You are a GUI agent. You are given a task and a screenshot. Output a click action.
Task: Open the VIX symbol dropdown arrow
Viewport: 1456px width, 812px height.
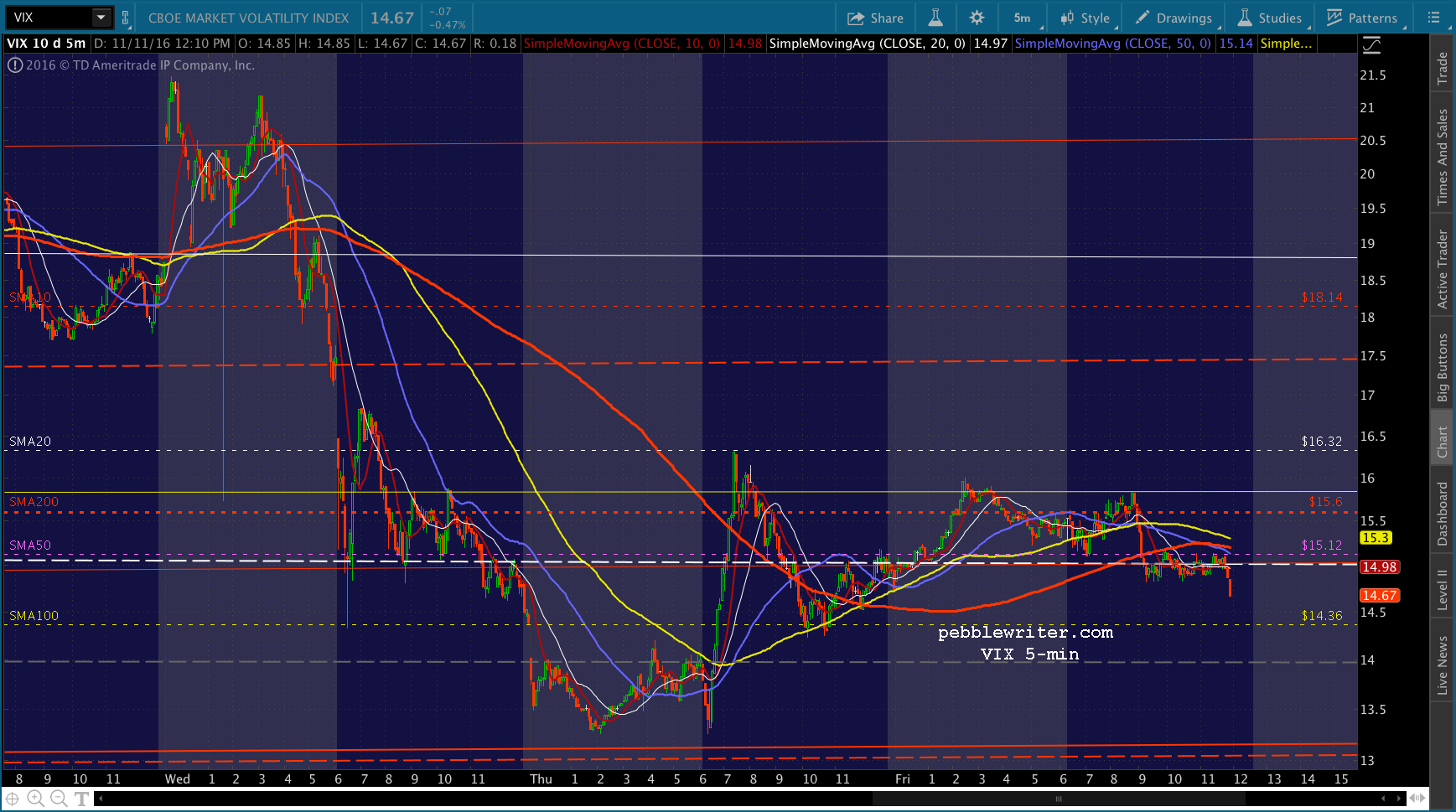click(x=101, y=18)
